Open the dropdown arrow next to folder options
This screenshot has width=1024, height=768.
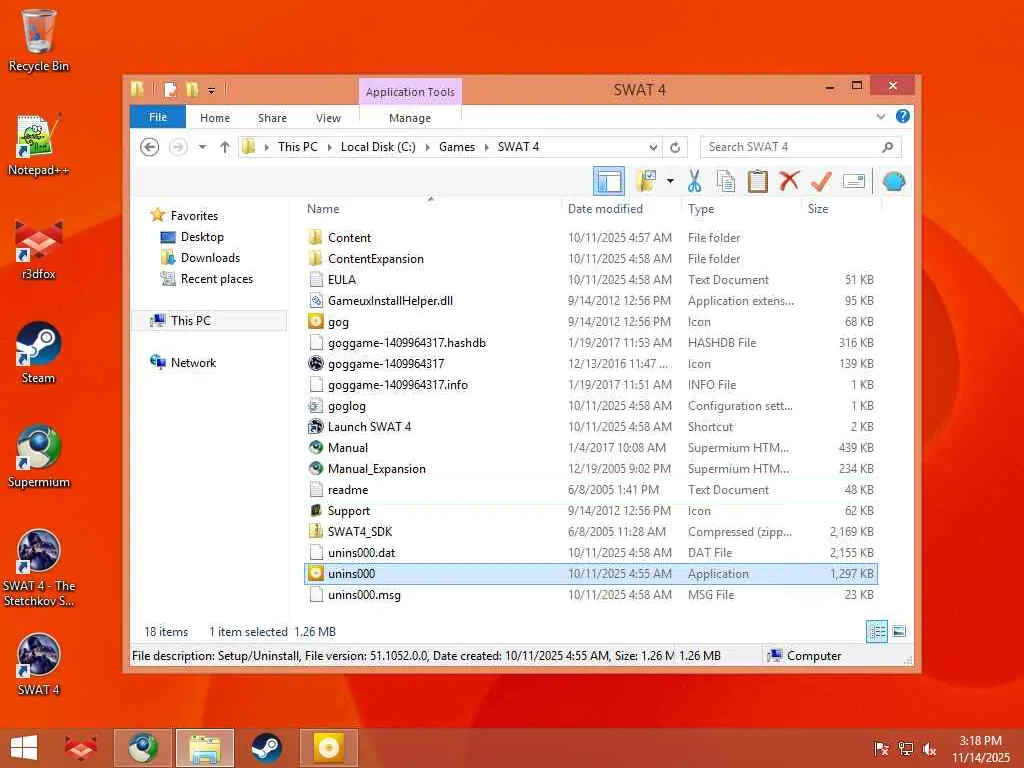click(x=670, y=181)
